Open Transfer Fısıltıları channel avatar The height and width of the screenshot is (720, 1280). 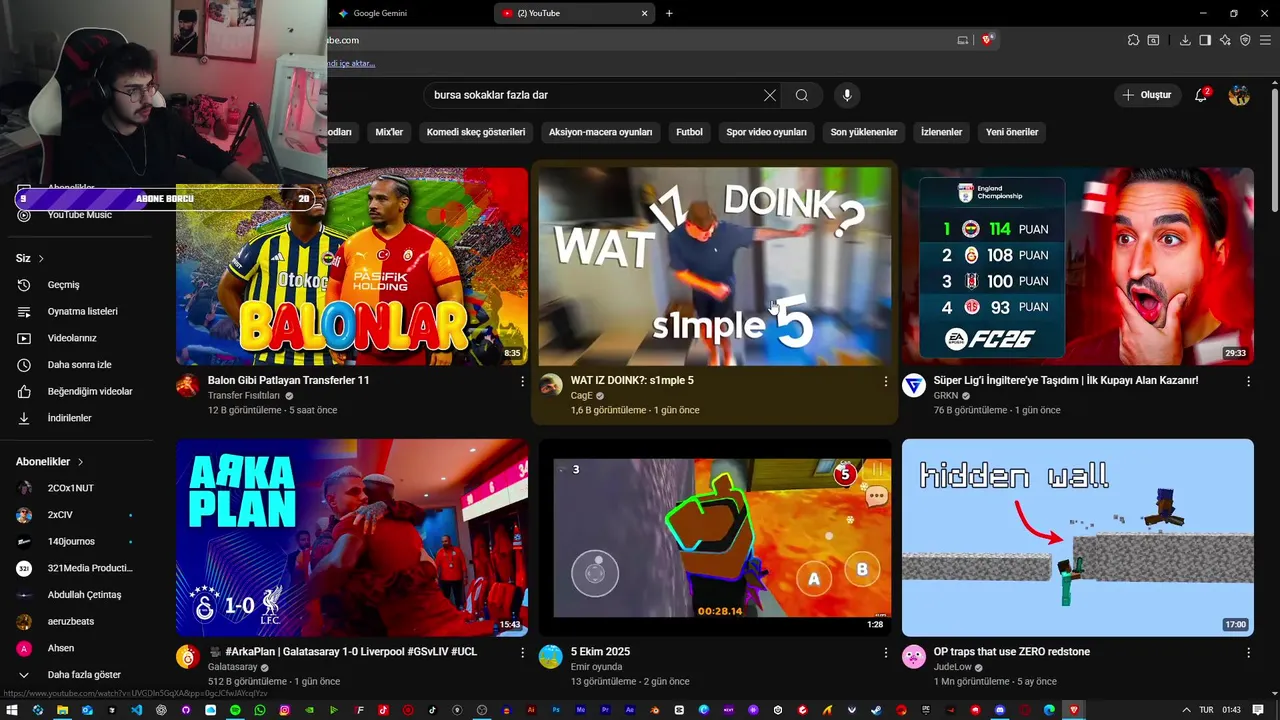click(188, 386)
